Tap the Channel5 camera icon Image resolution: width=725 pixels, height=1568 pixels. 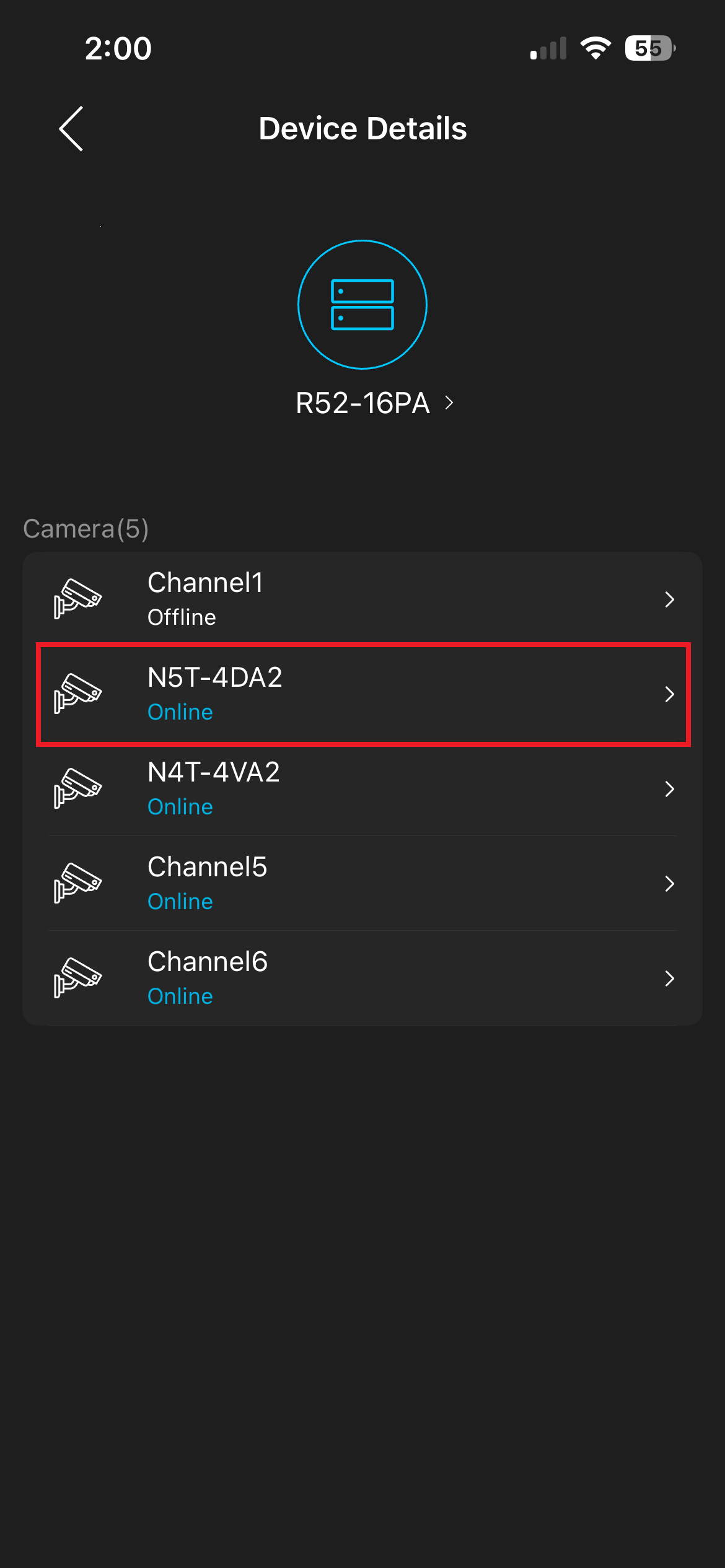[77, 883]
